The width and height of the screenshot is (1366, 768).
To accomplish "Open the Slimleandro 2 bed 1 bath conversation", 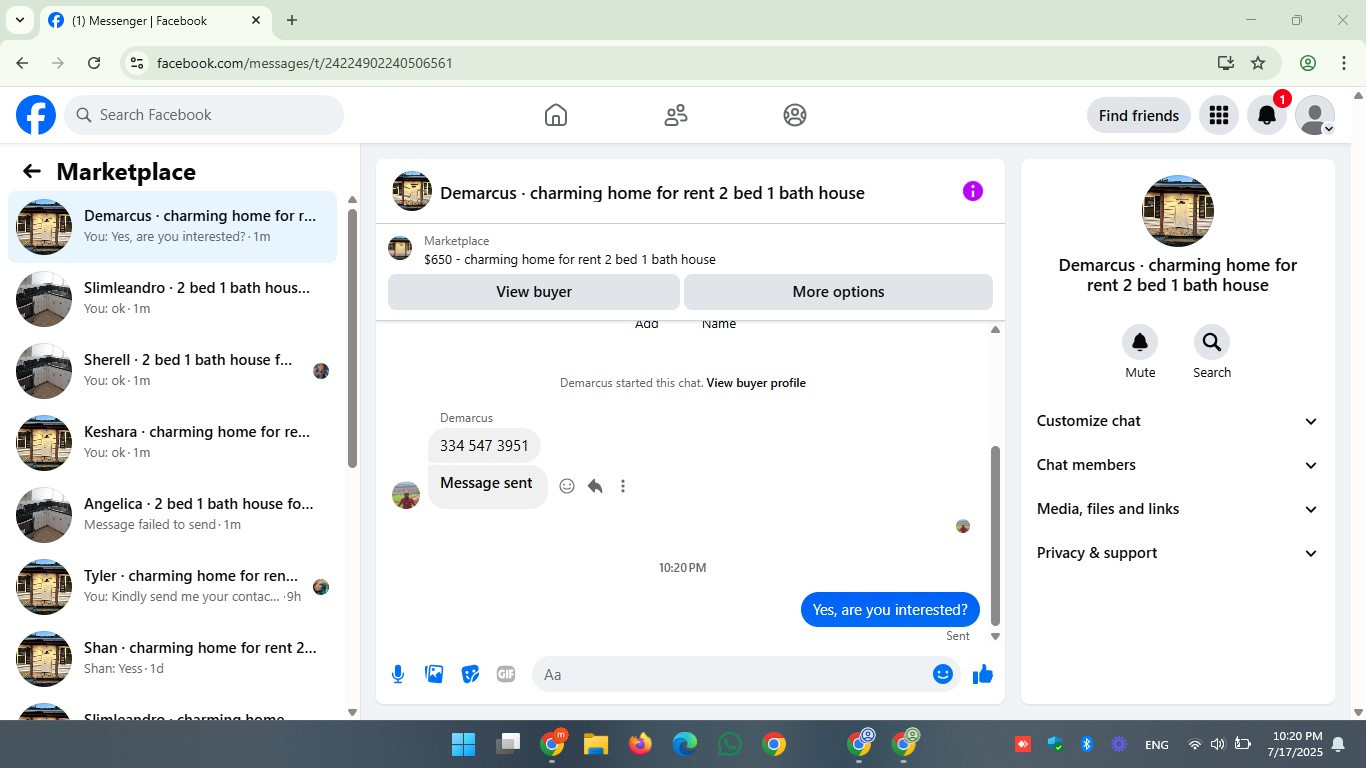I will coord(173,299).
